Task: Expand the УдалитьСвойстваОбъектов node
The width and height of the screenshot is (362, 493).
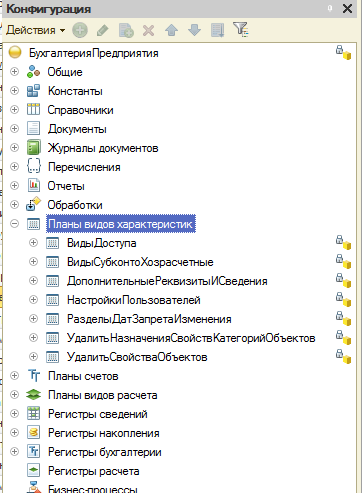Action: point(33,356)
